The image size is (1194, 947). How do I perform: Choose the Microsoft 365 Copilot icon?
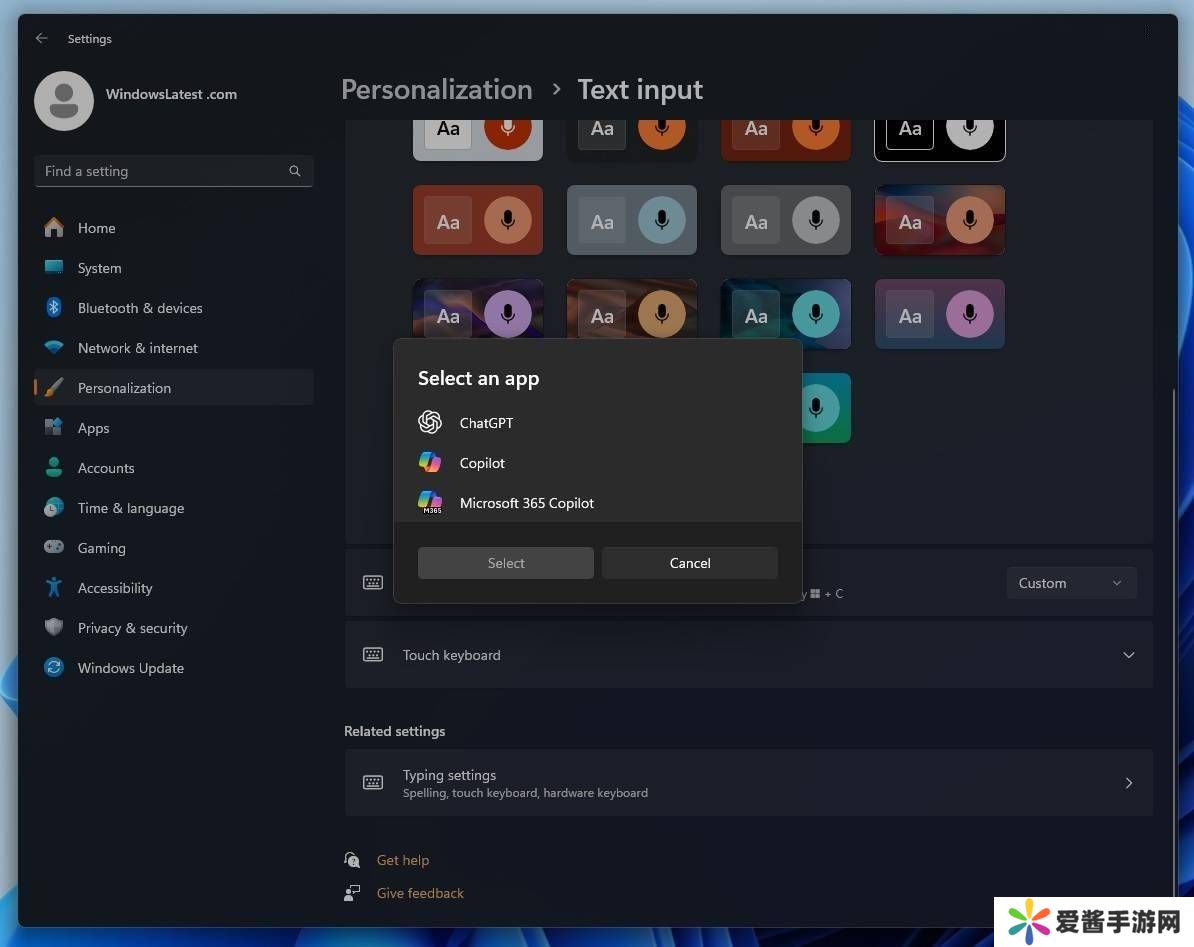[x=430, y=503]
